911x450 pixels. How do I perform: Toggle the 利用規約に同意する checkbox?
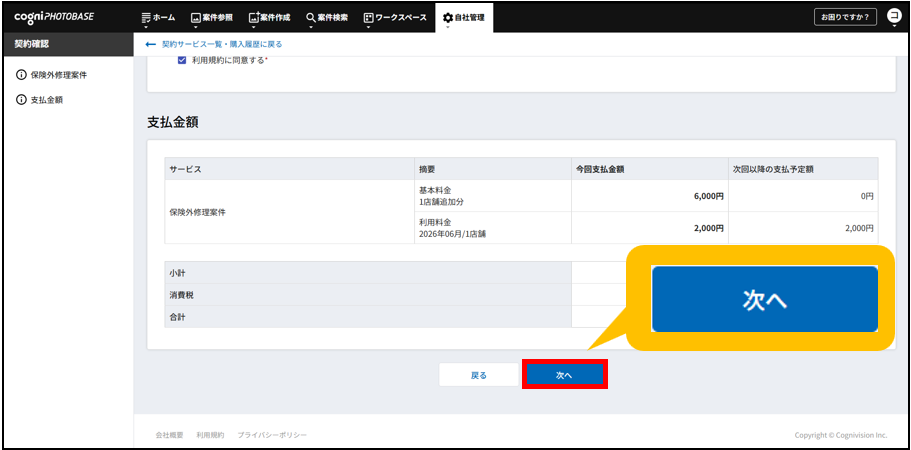[x=182, y=61]
